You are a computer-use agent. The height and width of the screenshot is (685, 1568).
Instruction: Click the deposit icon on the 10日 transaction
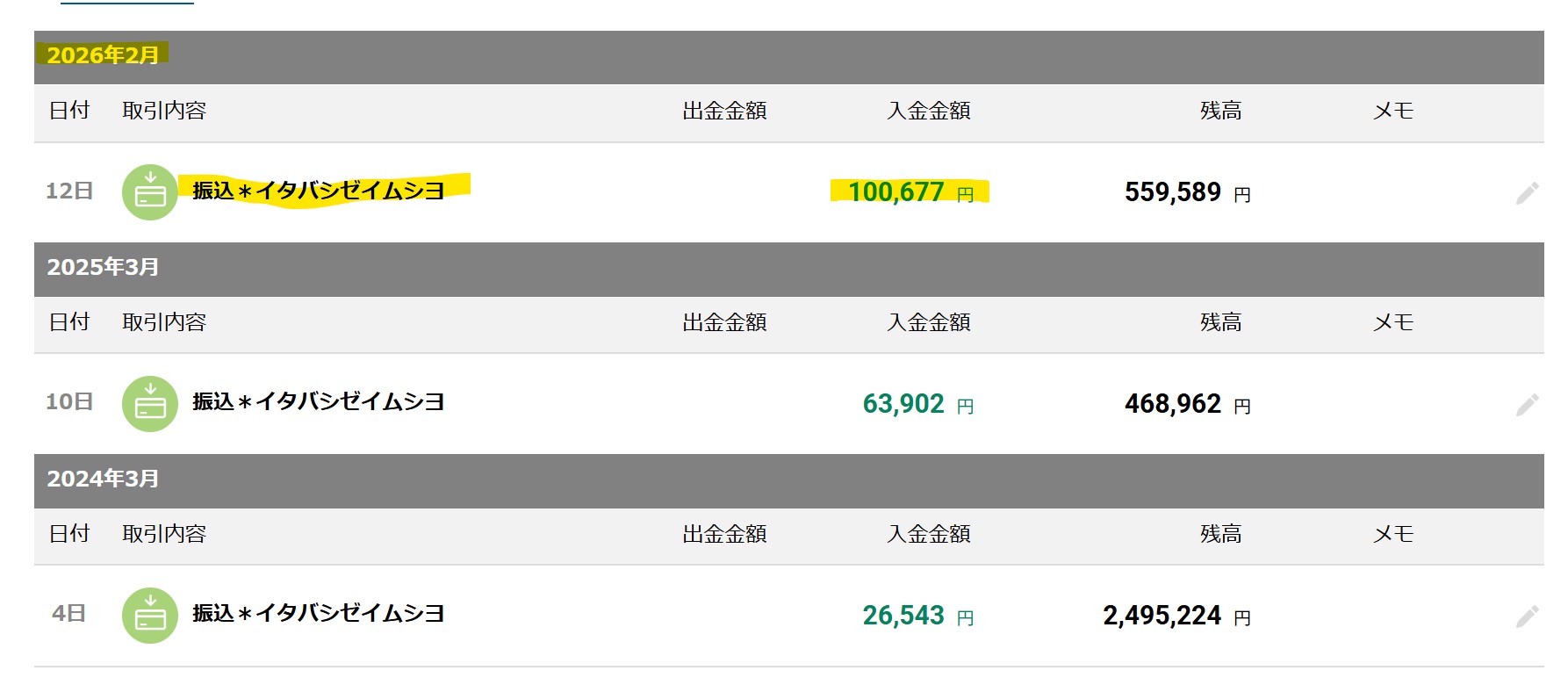150,404
